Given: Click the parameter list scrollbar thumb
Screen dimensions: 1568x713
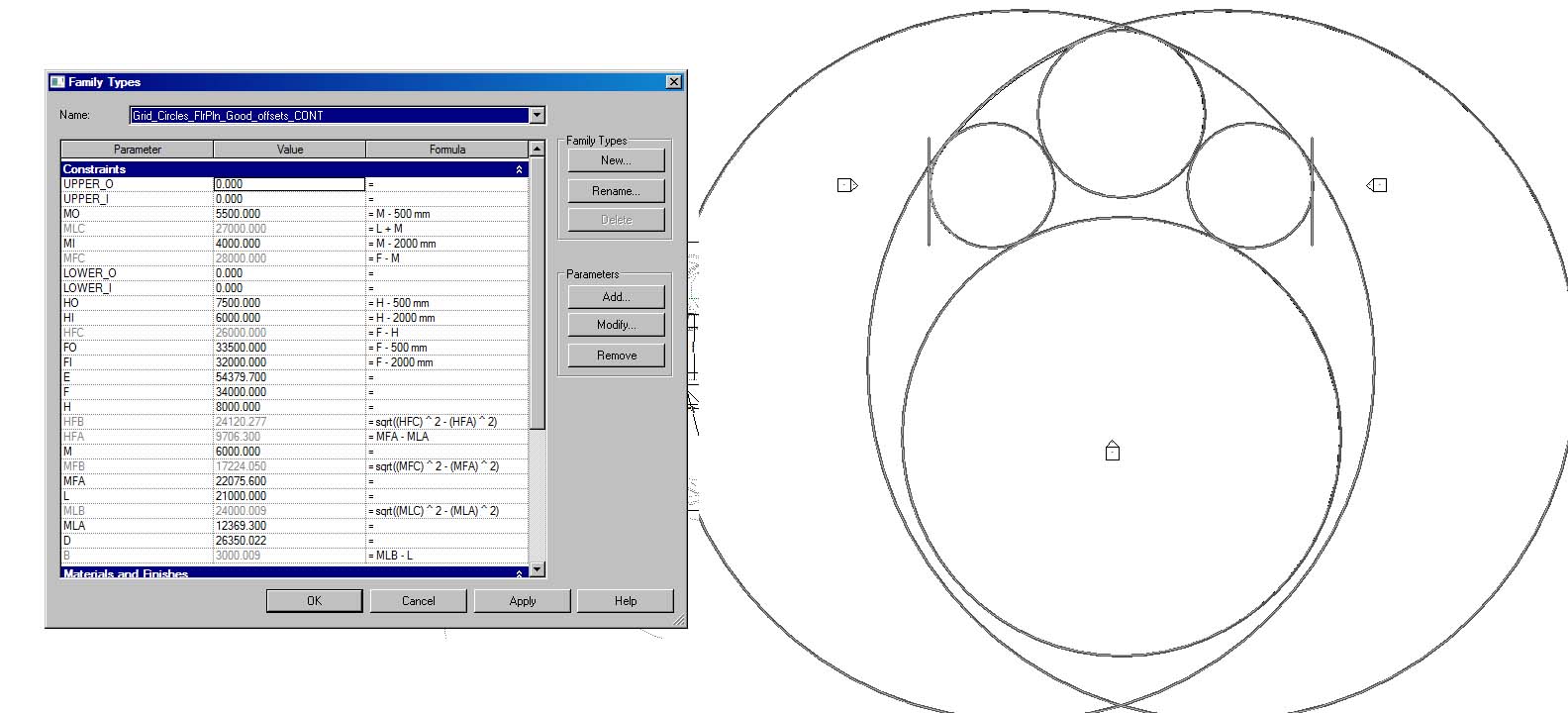Looking at the screenshot, I should [x=537, y=292].
